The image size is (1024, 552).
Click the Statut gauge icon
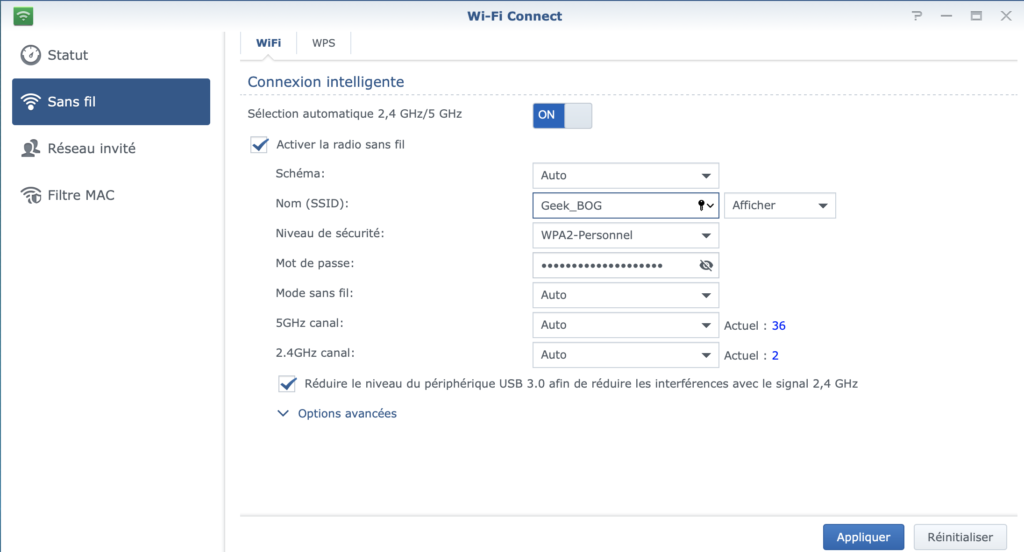click(30, 55)
